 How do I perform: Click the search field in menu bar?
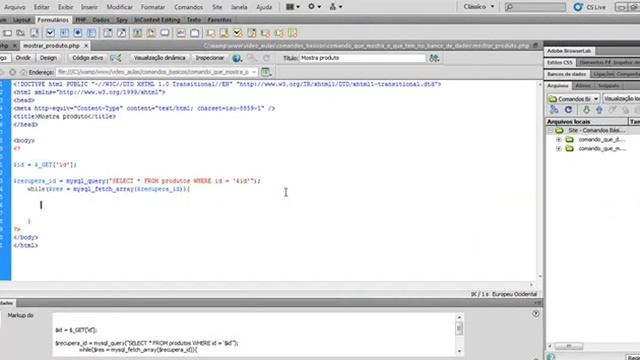point(535,7)
